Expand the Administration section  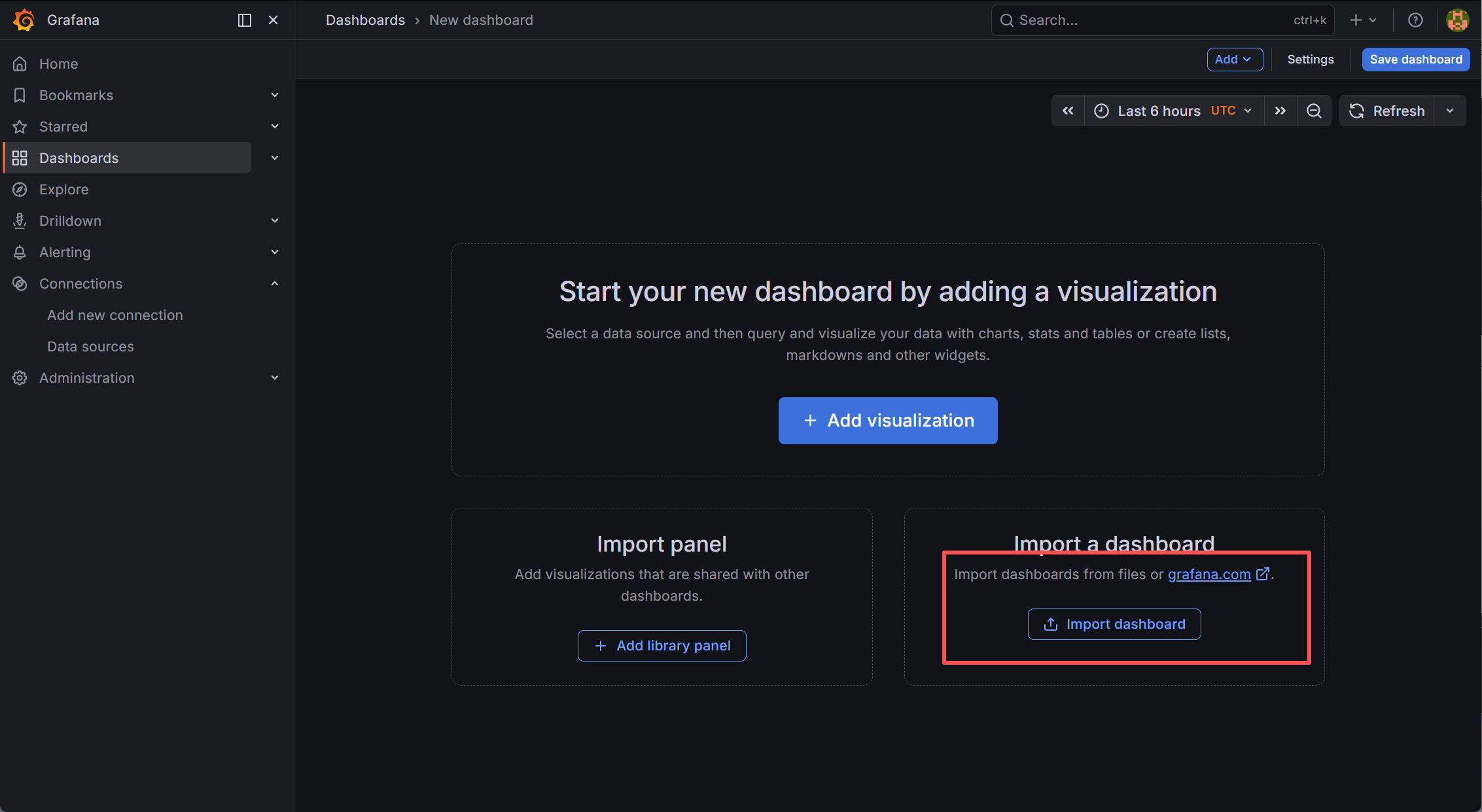(275, 378)
